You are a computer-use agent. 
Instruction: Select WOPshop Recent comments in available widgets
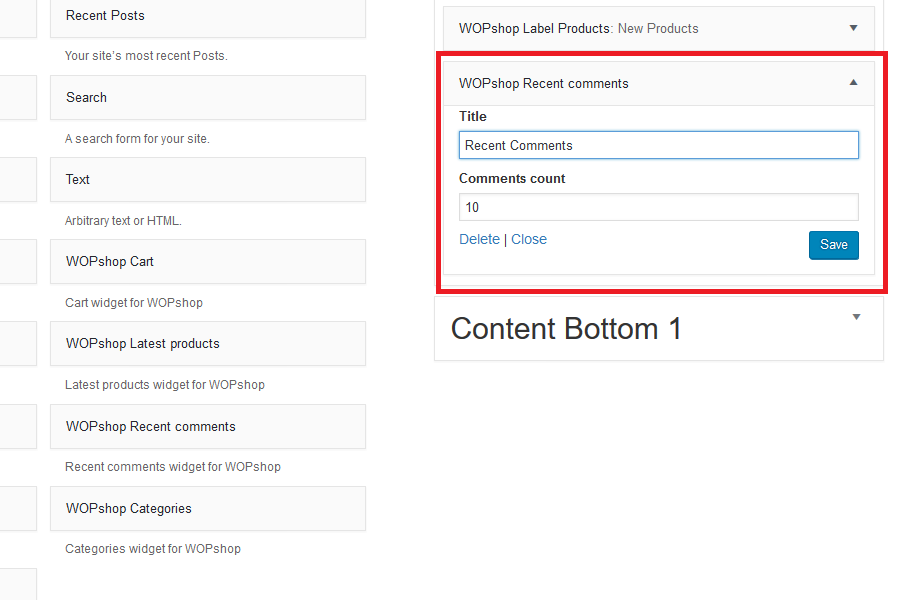[x=207, y=426]
